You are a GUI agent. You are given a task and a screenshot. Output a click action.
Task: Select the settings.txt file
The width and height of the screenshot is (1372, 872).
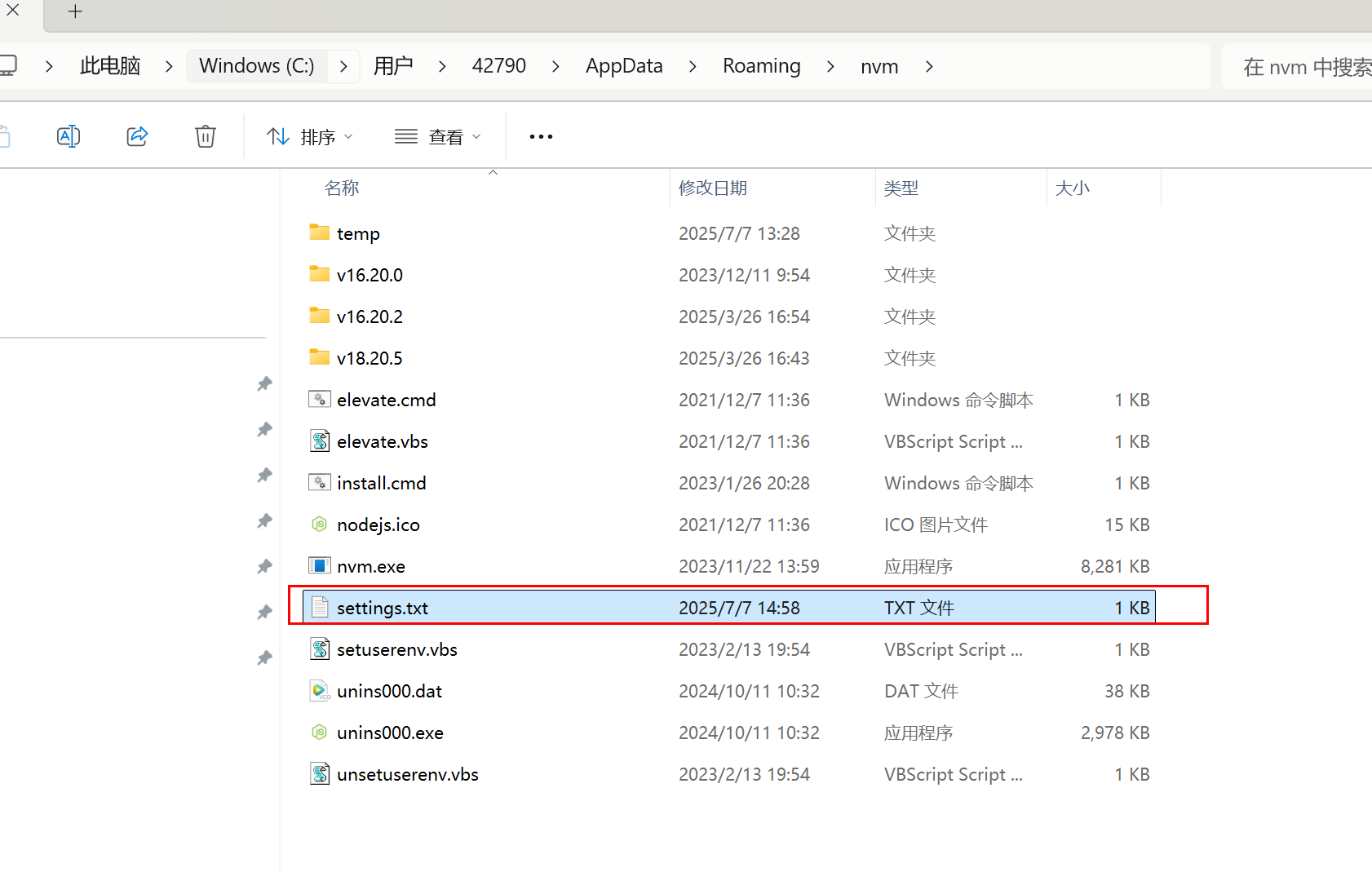point(382,608)
